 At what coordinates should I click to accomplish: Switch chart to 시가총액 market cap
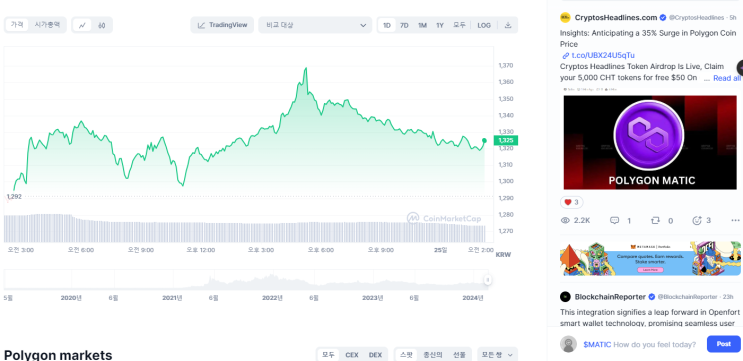(47, 25)
